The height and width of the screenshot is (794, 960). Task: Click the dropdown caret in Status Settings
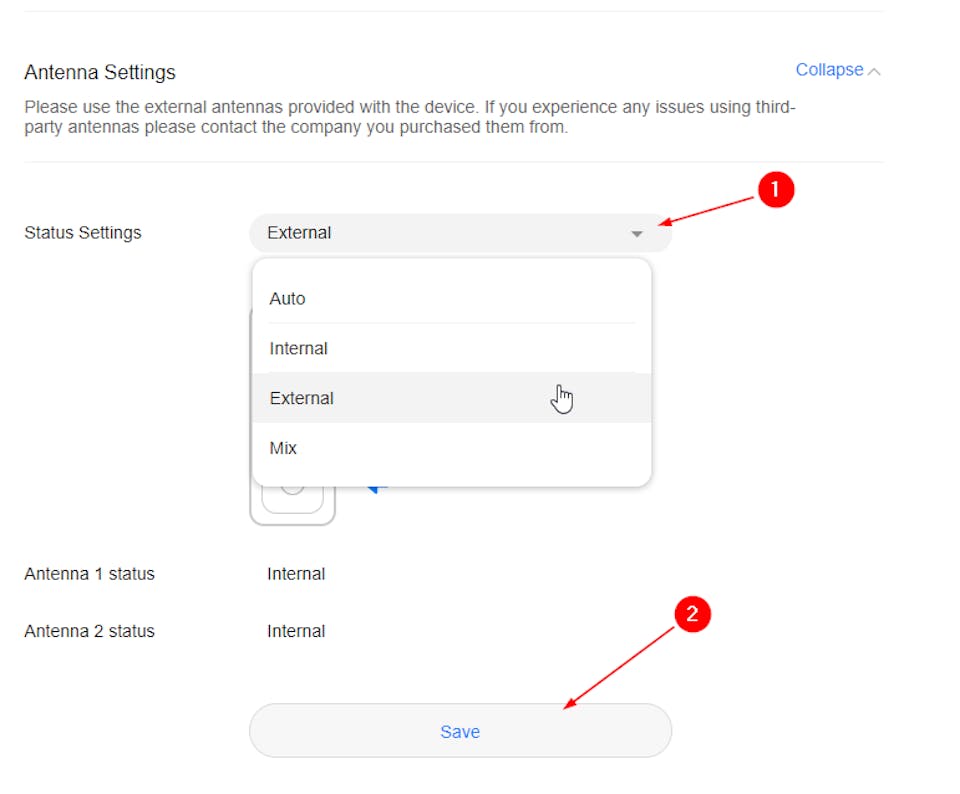coord(637,234)
